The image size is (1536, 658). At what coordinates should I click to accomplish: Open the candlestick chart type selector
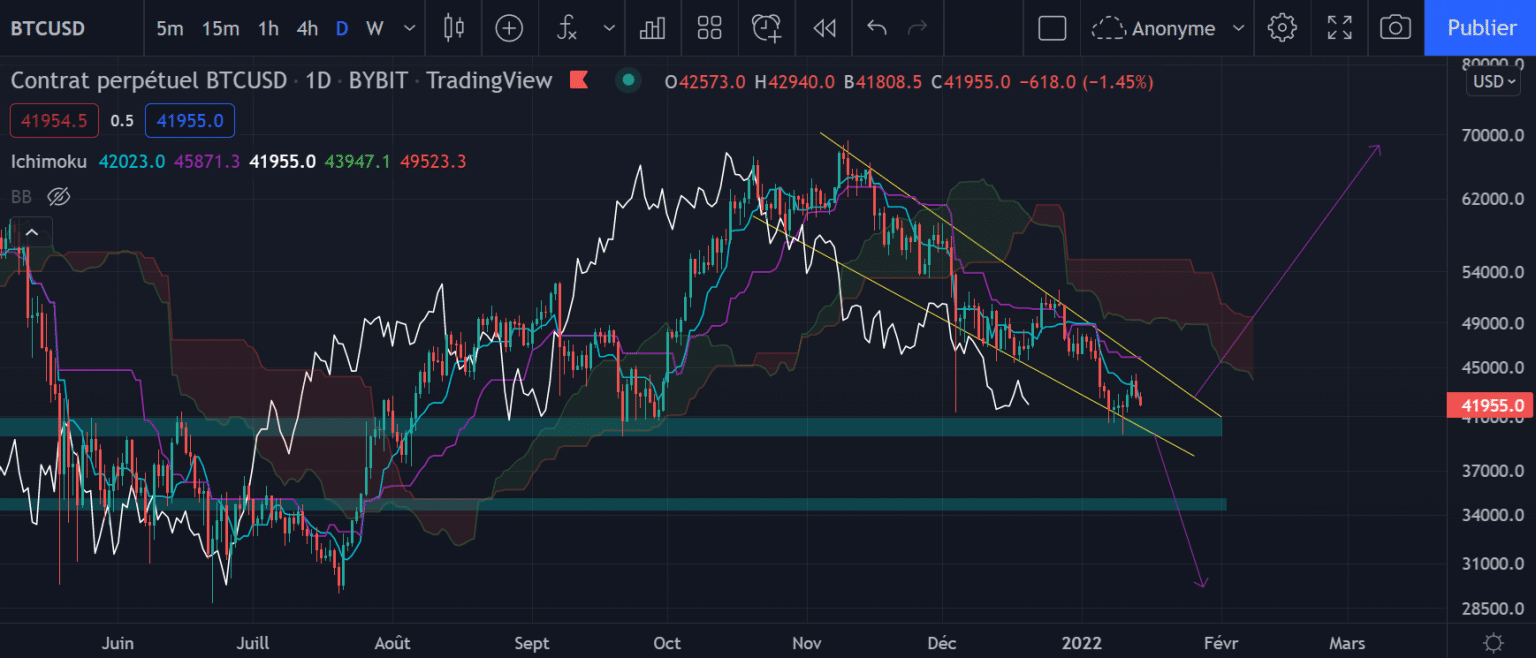[x=454, y=28]
